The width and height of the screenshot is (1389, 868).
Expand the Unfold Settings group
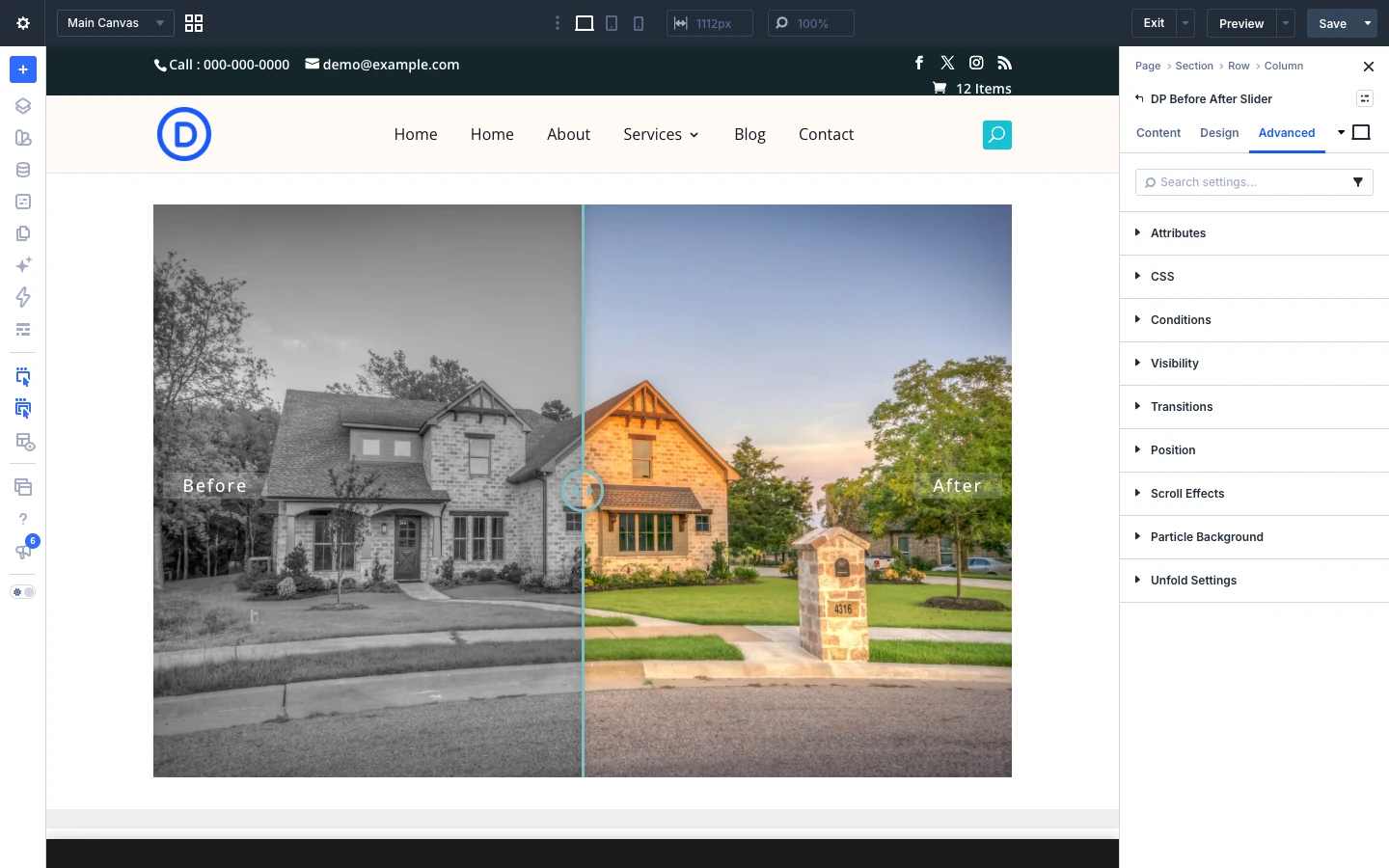(x=1254, y=581)
